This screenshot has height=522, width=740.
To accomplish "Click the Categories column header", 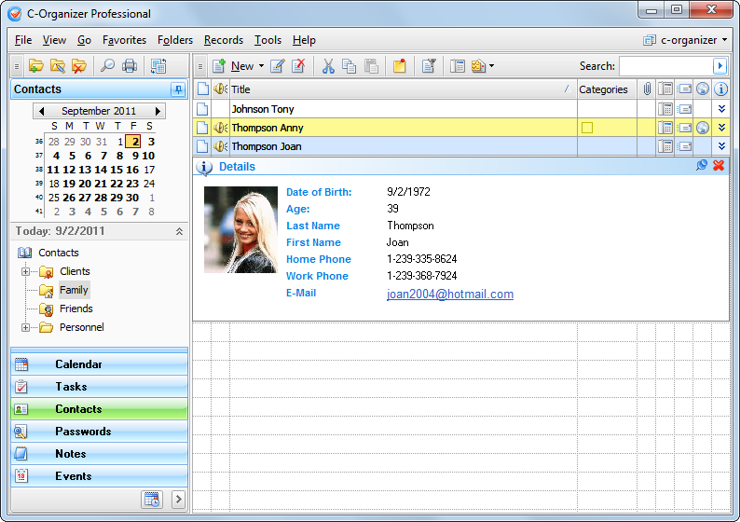I will 607,90.
